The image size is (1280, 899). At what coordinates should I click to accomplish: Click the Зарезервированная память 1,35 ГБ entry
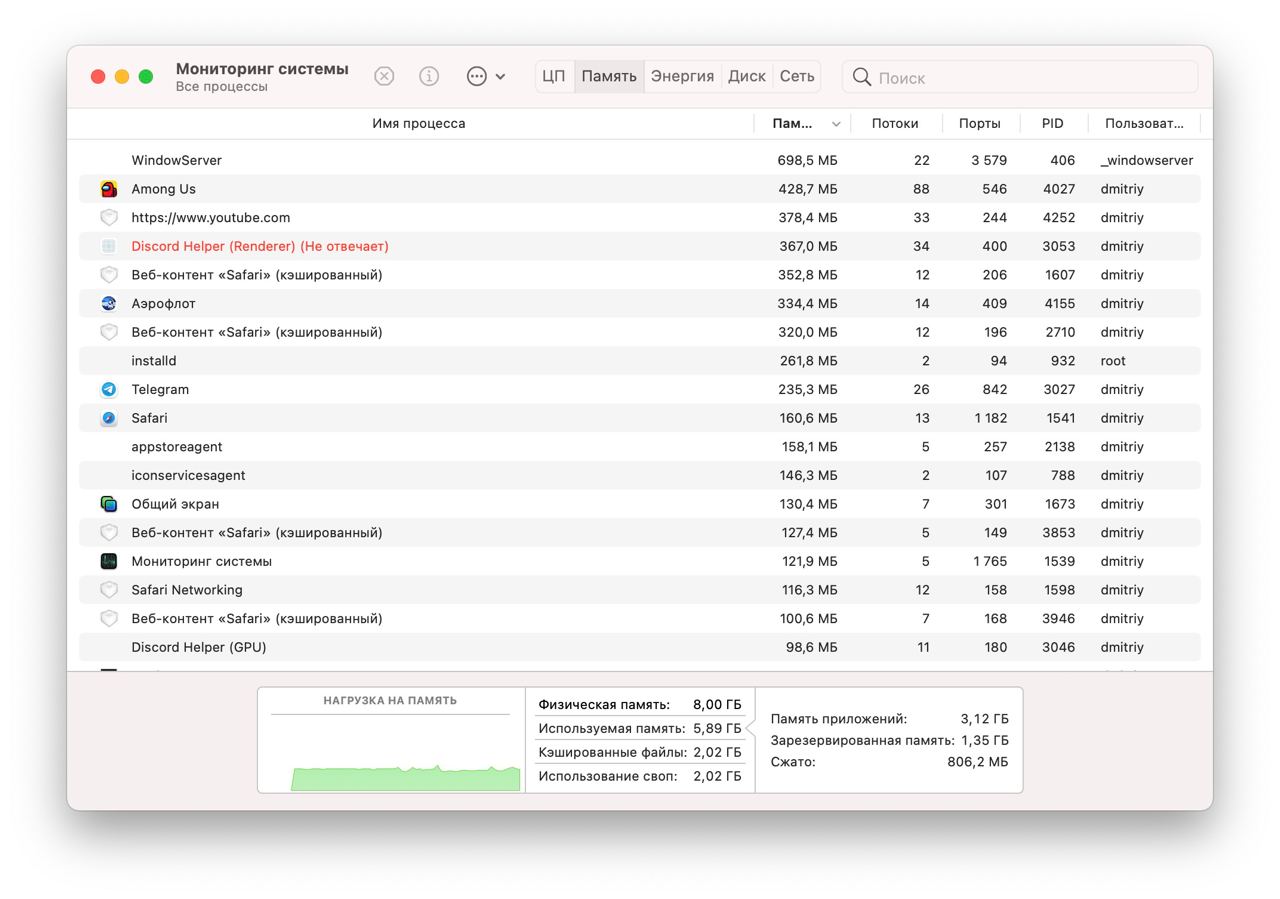(x=889, y=740)
